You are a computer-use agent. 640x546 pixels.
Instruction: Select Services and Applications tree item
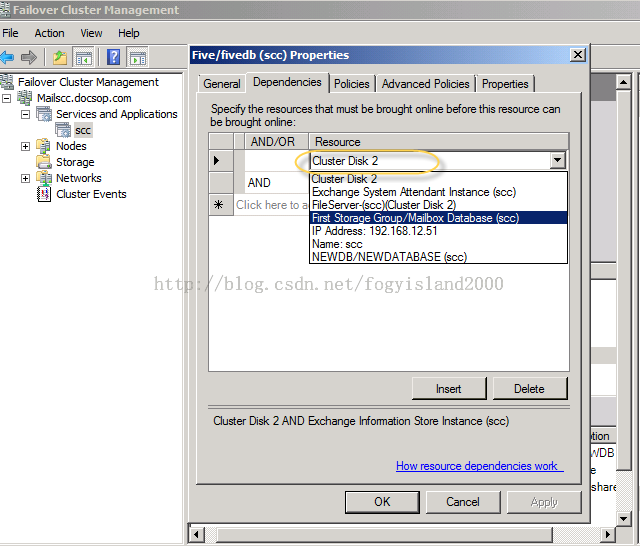pos(117,114)
